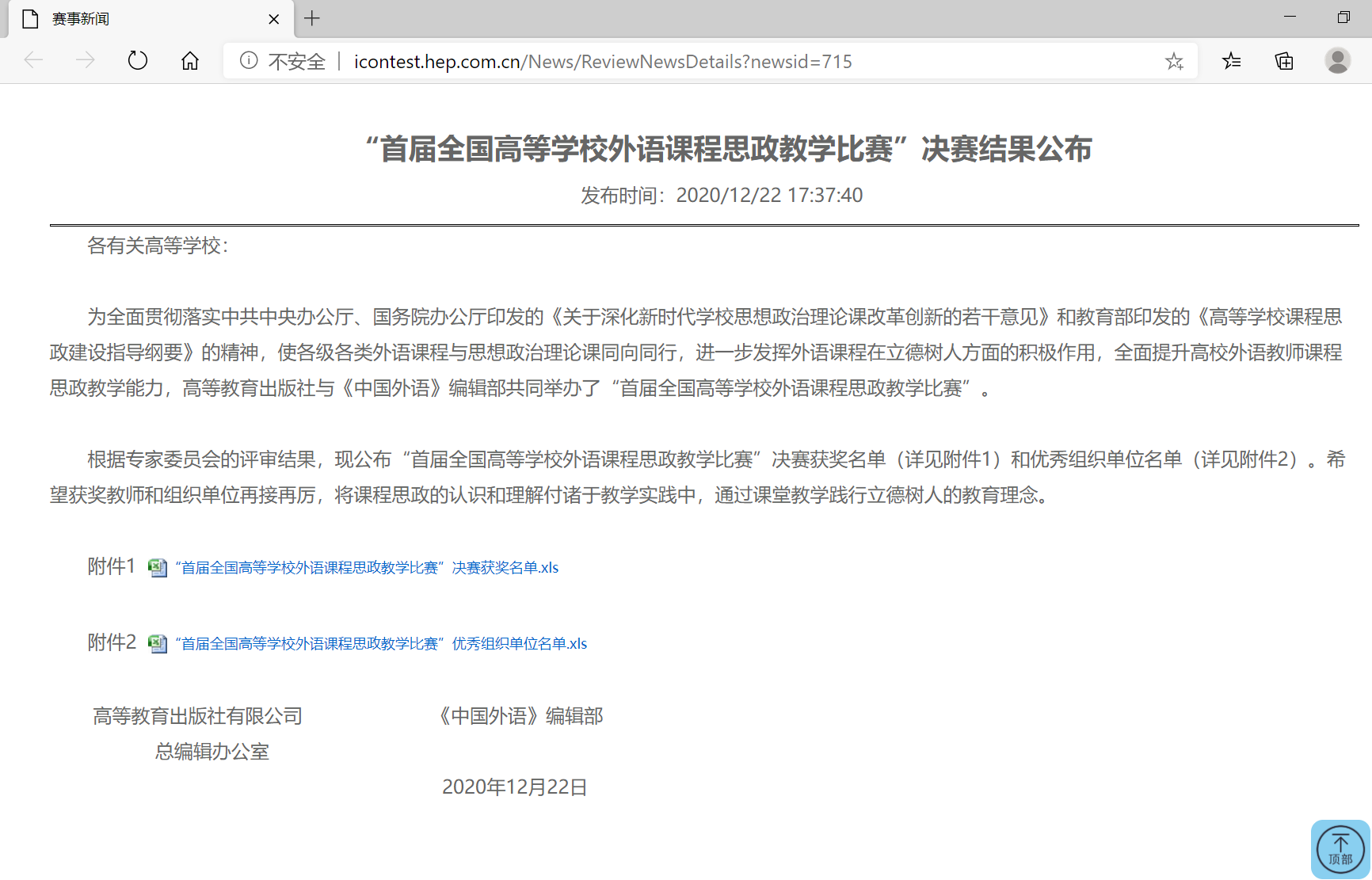
Task: Add this page to favorites star
Action: tap(1174, 61)
